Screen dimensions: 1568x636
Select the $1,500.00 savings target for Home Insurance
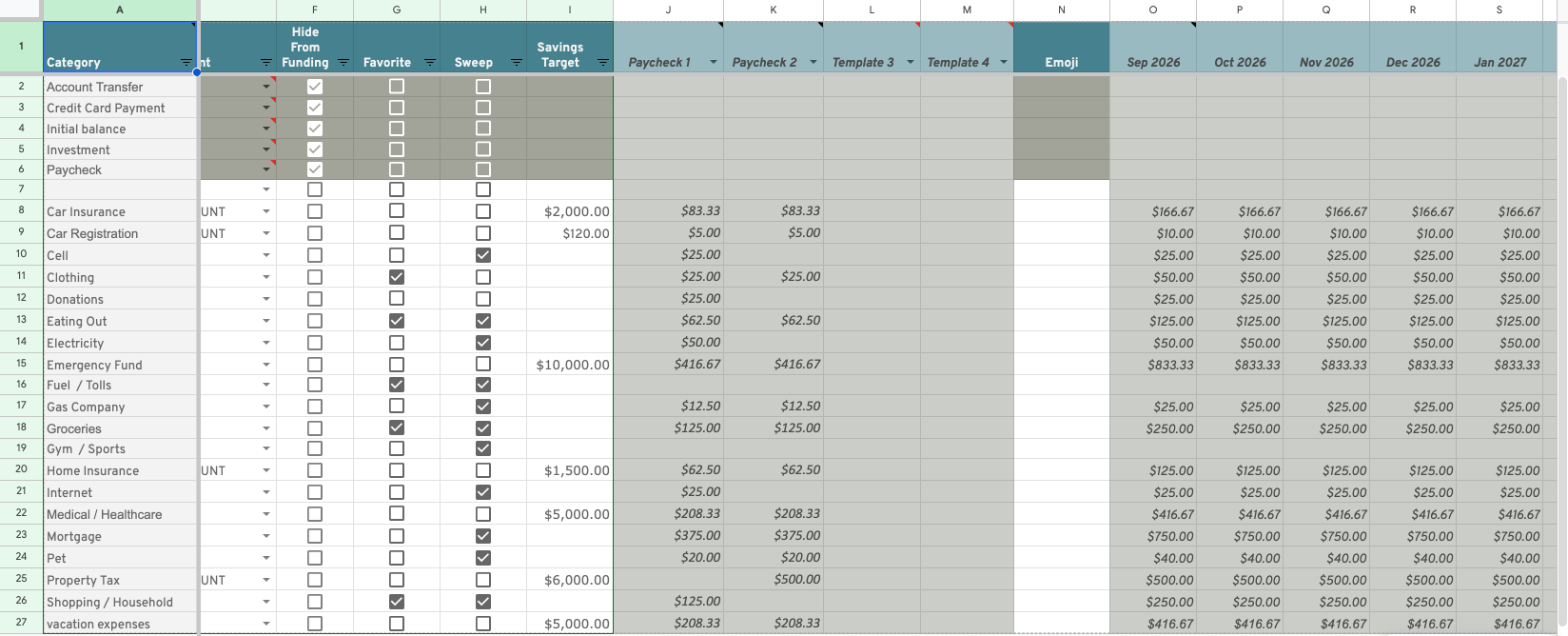(570, 471)
